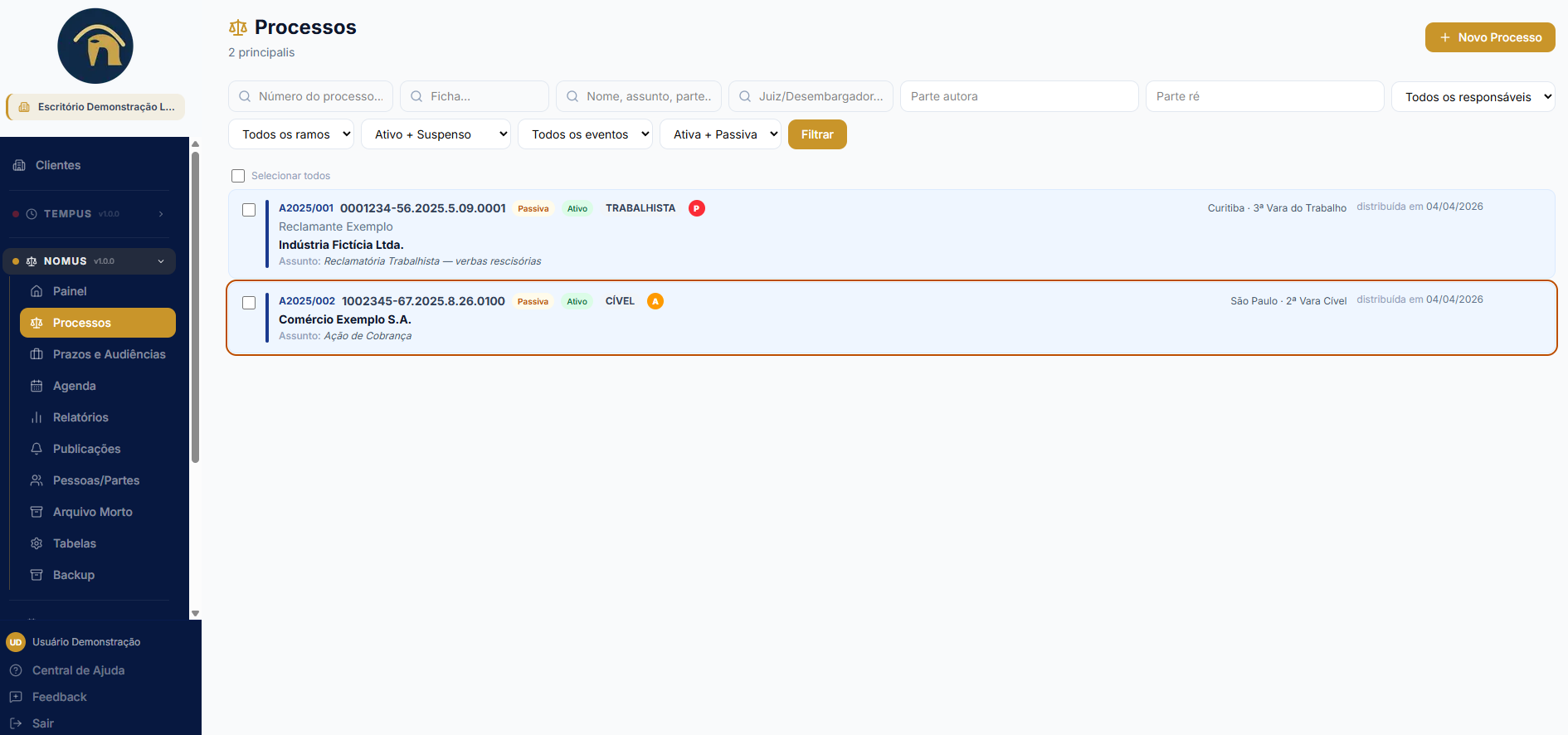This screenshot has width=1568, height=735.
Task: Click the Tabelas gear icon
Action: 37,543
